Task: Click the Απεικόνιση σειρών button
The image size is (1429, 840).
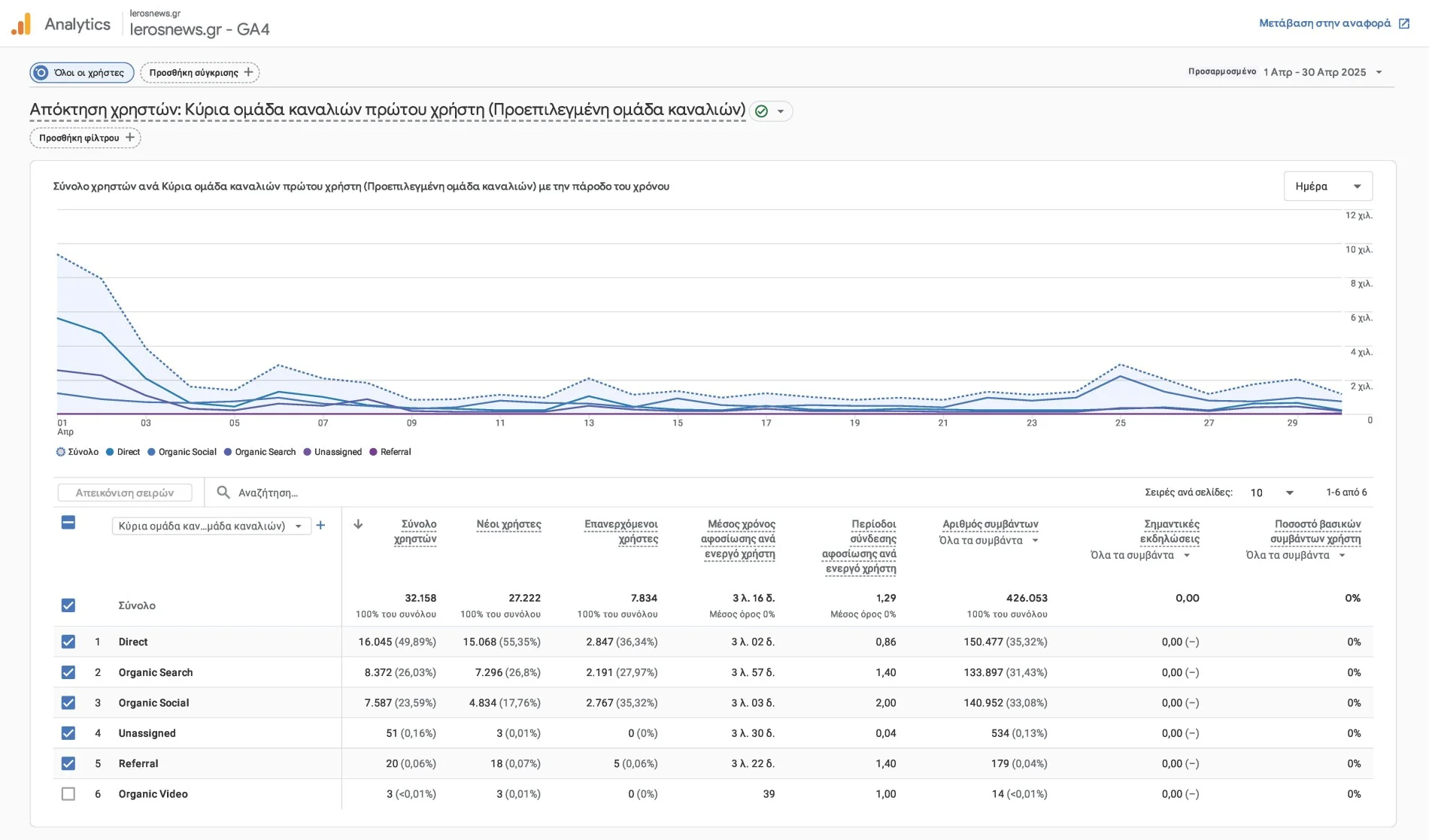Action: coord(125,493)
